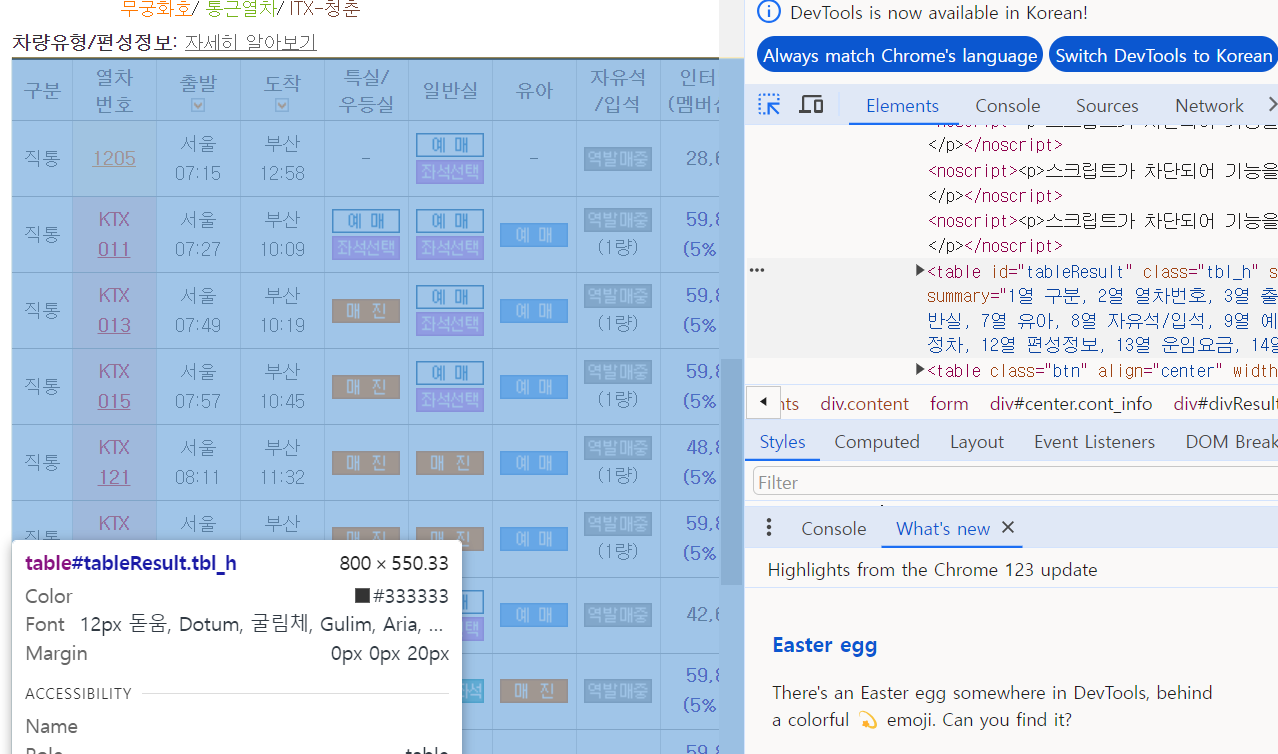Click Always match Chrome's language button
The image size is (1278, 754).
pos(900,55)
